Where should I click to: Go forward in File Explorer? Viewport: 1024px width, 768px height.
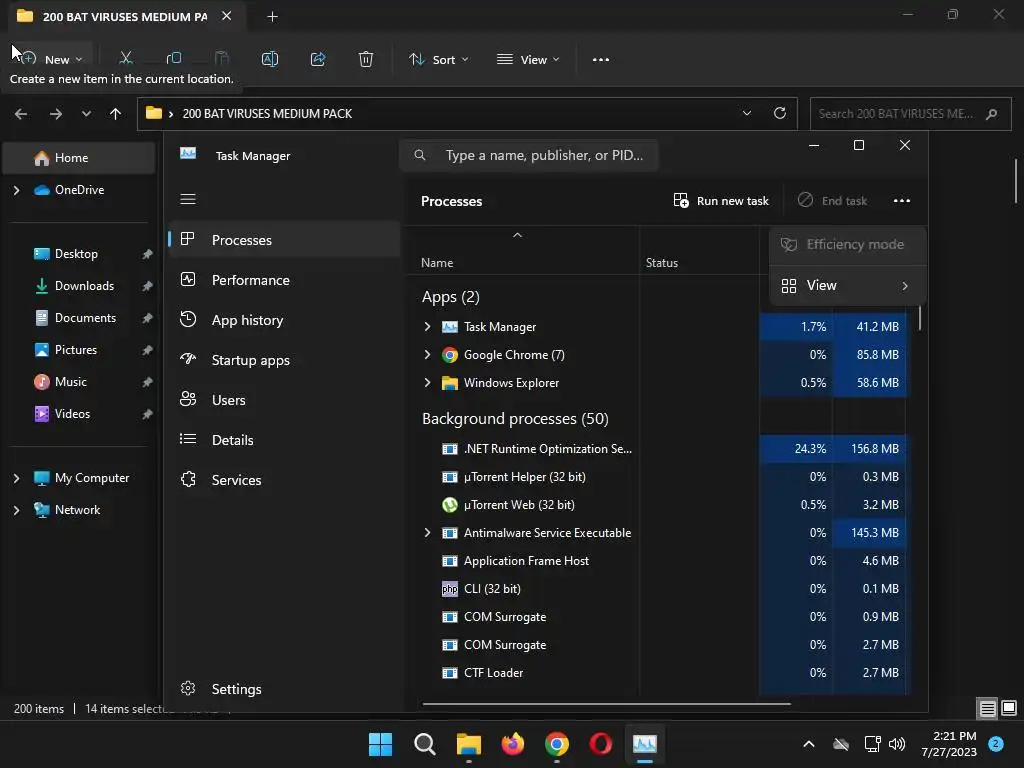[56, 114]
